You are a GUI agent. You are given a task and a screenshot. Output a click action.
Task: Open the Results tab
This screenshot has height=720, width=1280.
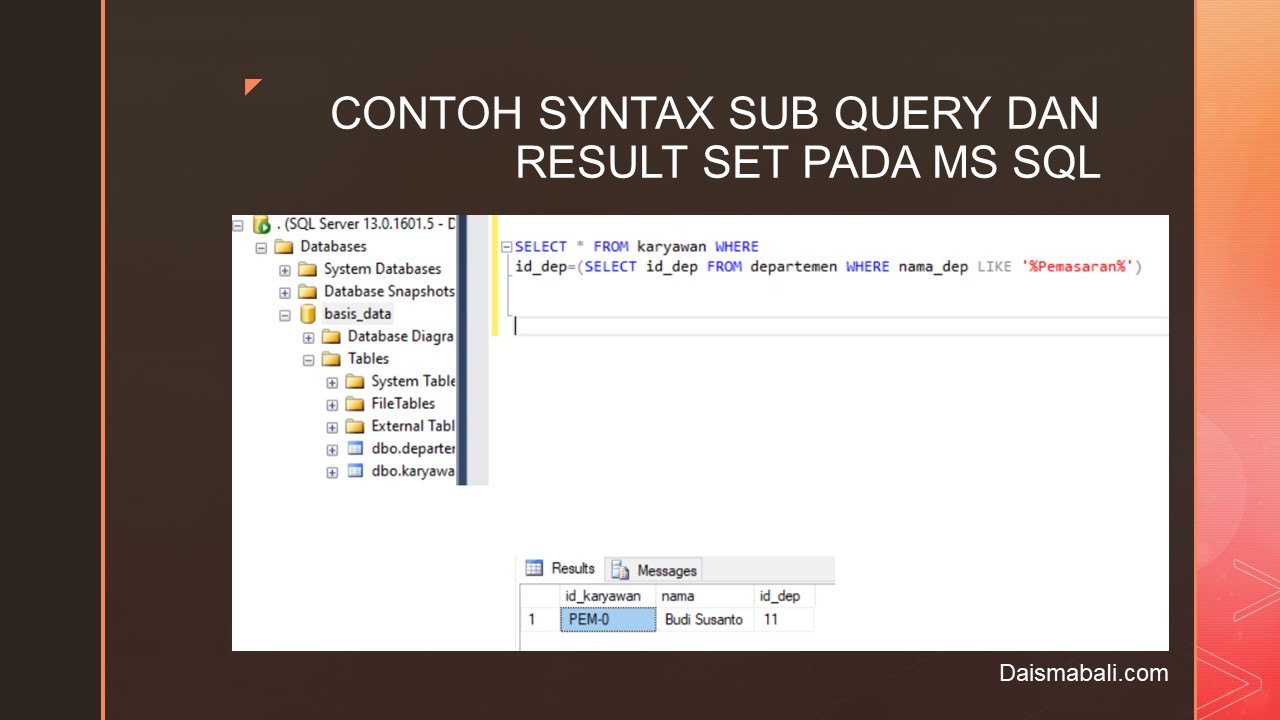pos(572,569)
